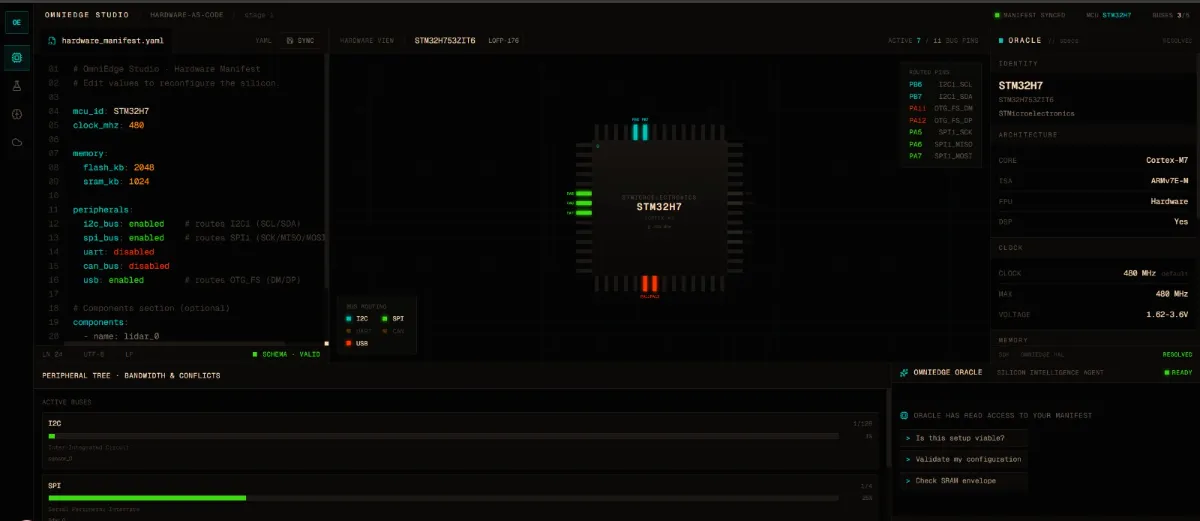This screenshot has height=521, width=1200.
Task: Click the red USB pins at chip bottom
Action: (x=649, y=284)
